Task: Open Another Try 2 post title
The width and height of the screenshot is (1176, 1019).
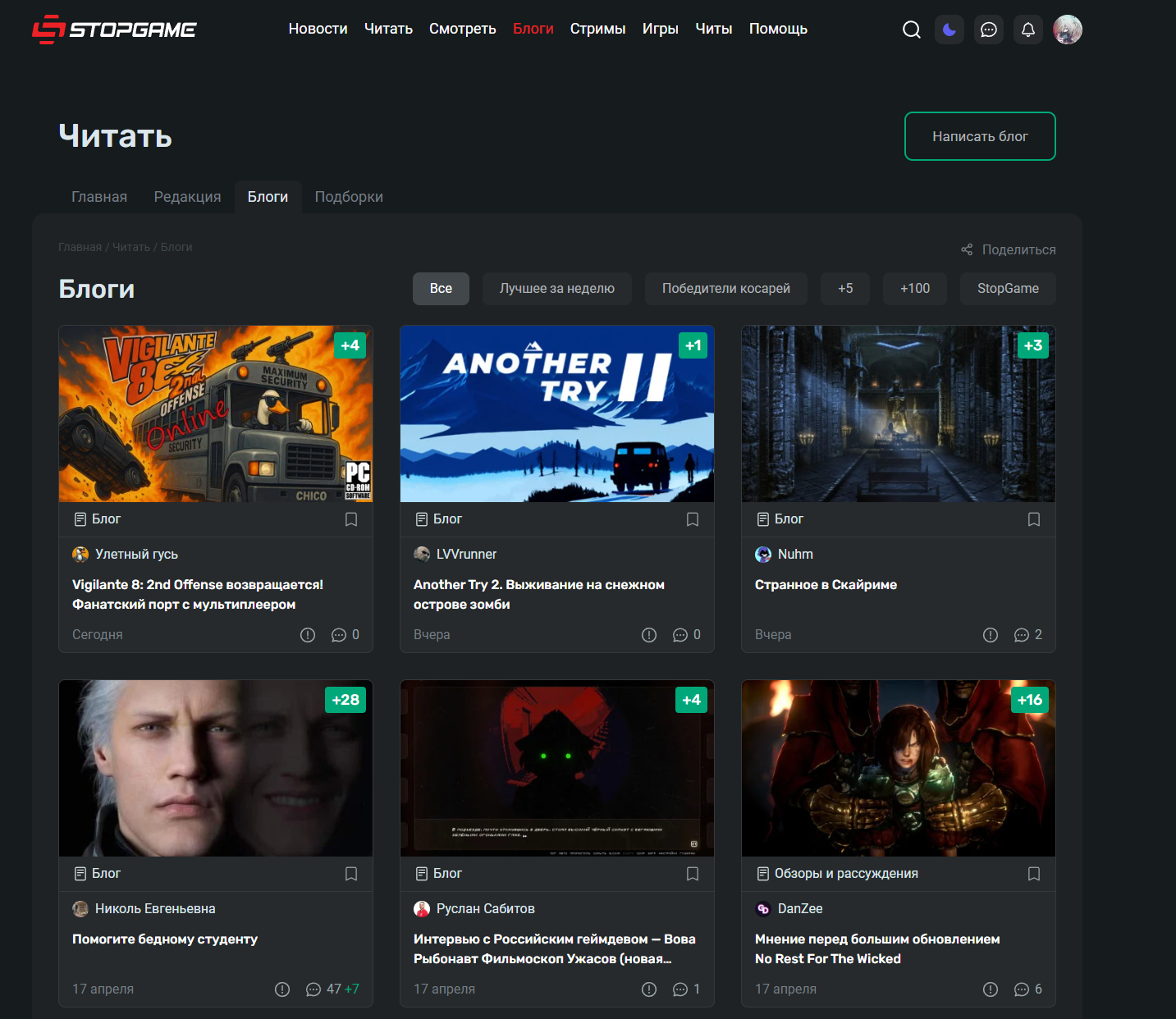Action: [x=539, y=595]
